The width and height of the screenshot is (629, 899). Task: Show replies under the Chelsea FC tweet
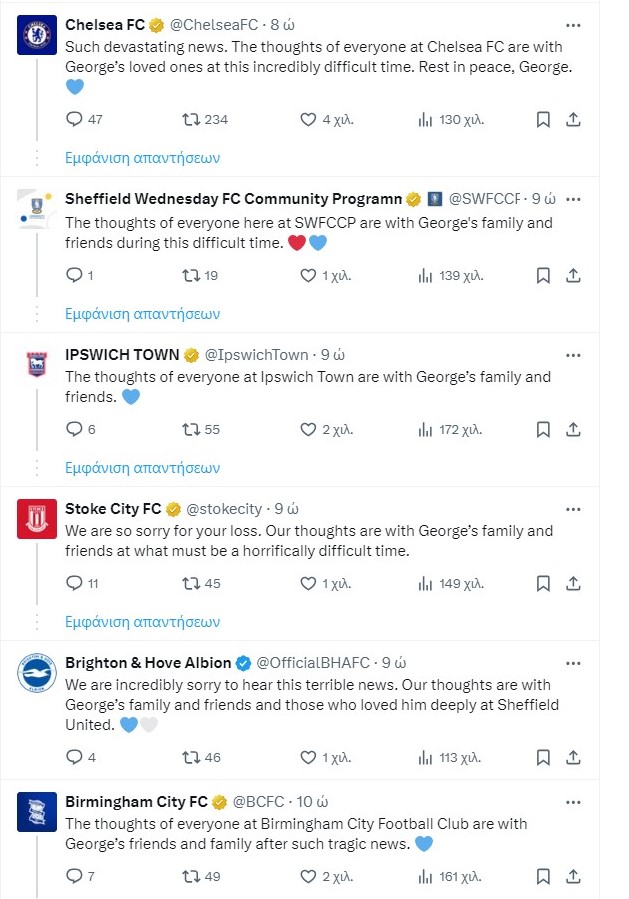(x=142, y=158)
